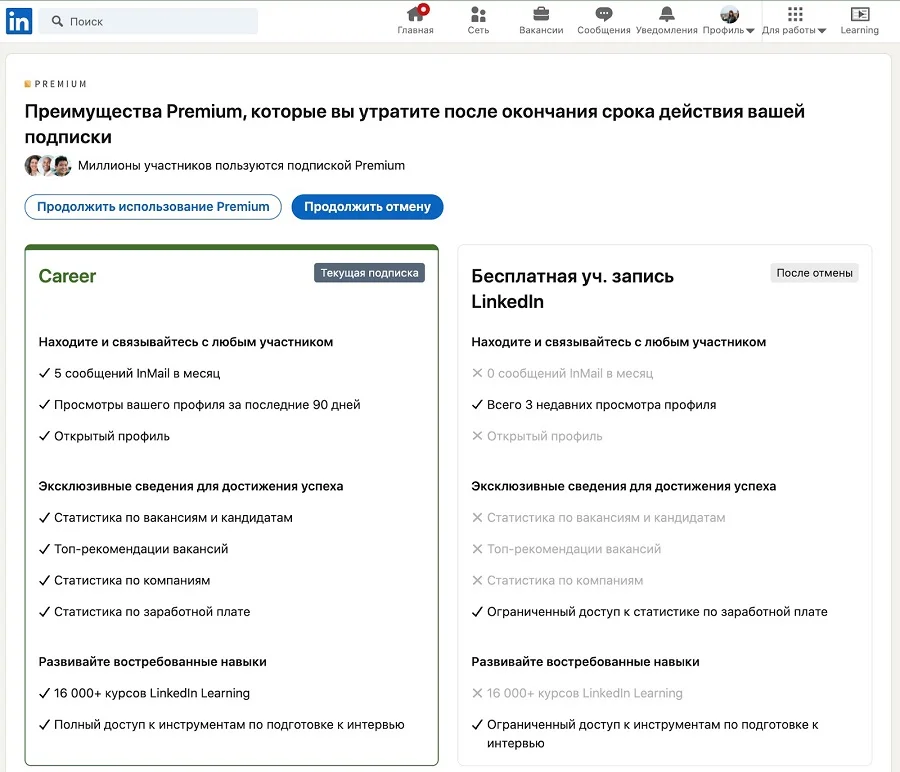Open Сообщения messaging icon
Viewport: 900px width, 772px height.
(603, 14)
